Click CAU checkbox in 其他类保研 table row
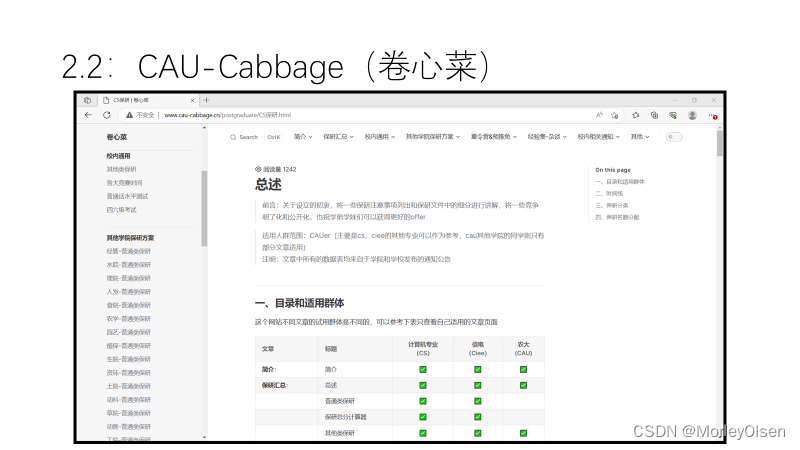 (x=523, y=433)
